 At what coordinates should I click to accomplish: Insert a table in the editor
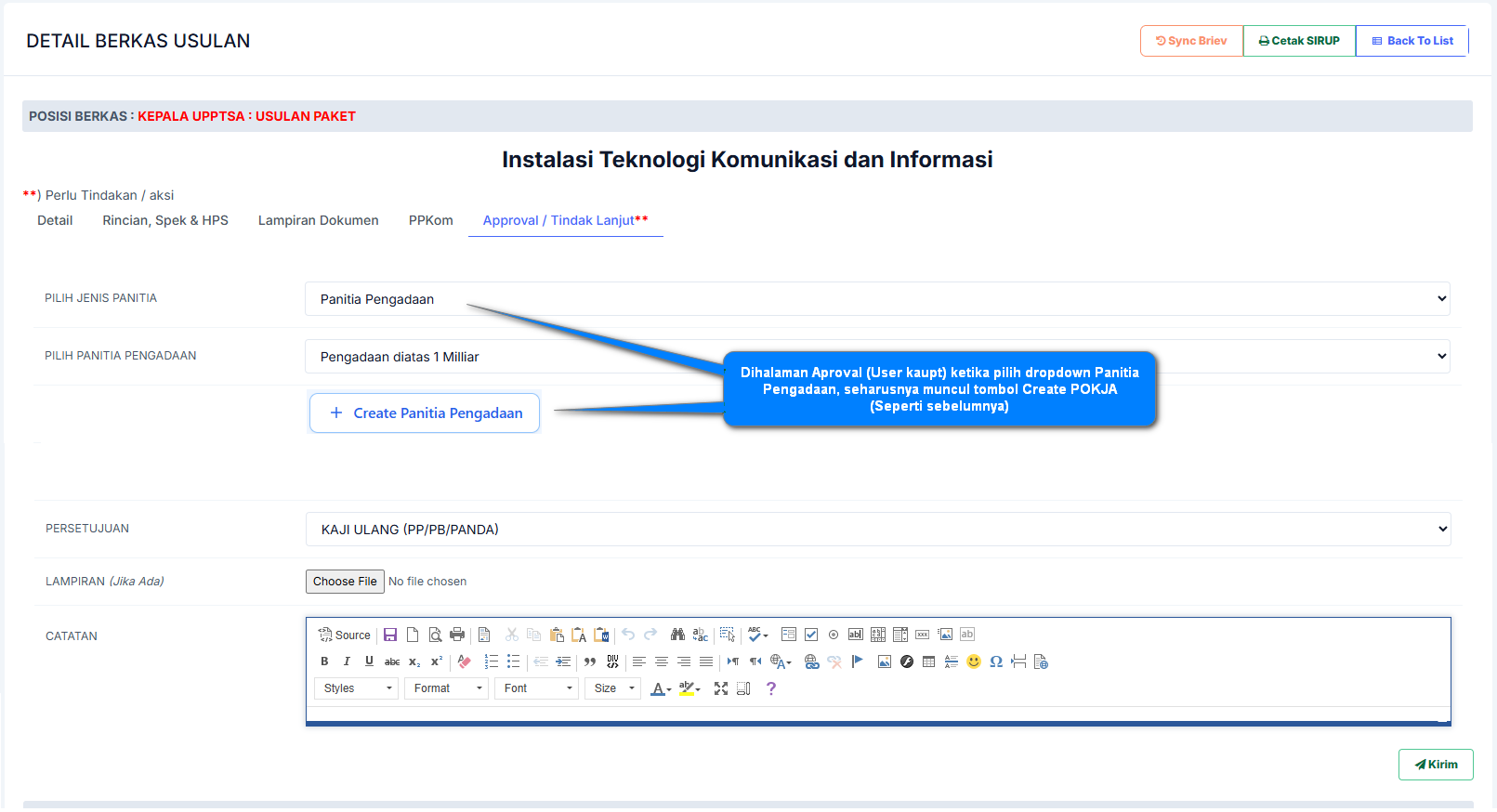[928, 661]
